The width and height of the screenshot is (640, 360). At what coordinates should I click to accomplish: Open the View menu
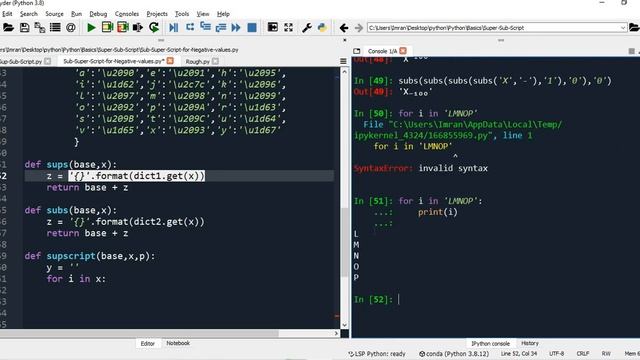point(203,14)
